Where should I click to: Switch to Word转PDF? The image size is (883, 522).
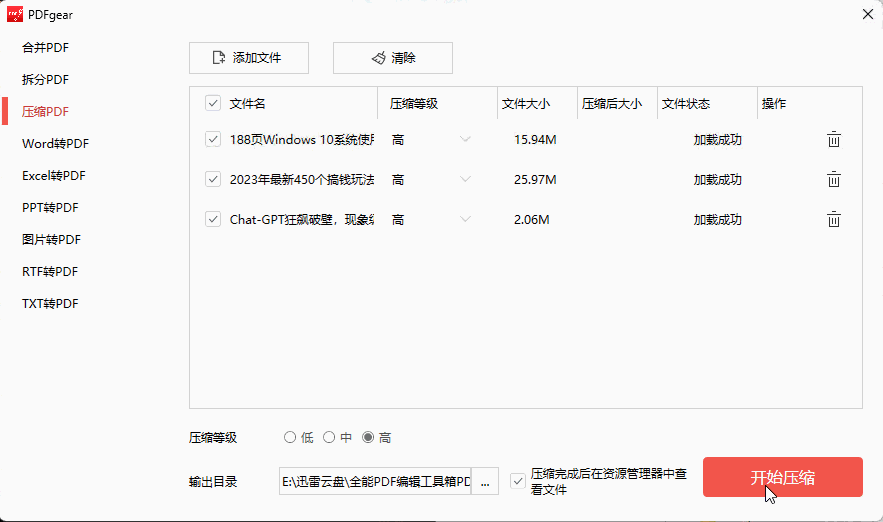pyautogui.click(x=55, y=144)
